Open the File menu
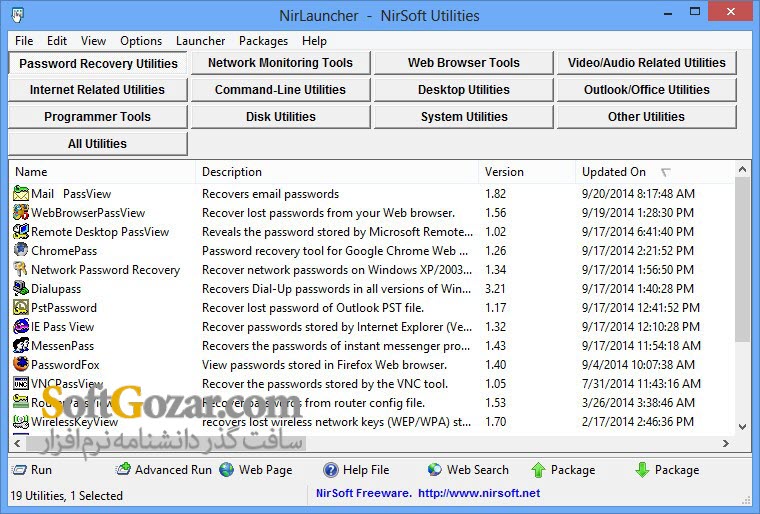The image size is (760, 514). coord(24,41)
